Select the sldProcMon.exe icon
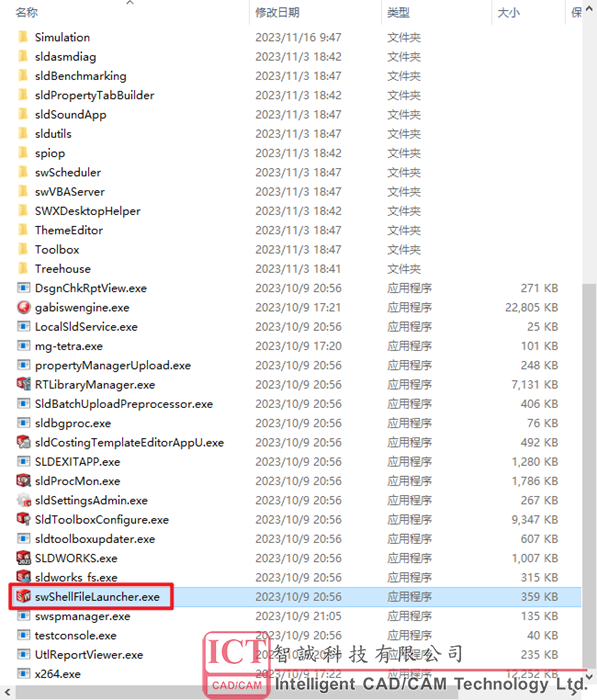The image size is (597, 700). pos(23,481)
